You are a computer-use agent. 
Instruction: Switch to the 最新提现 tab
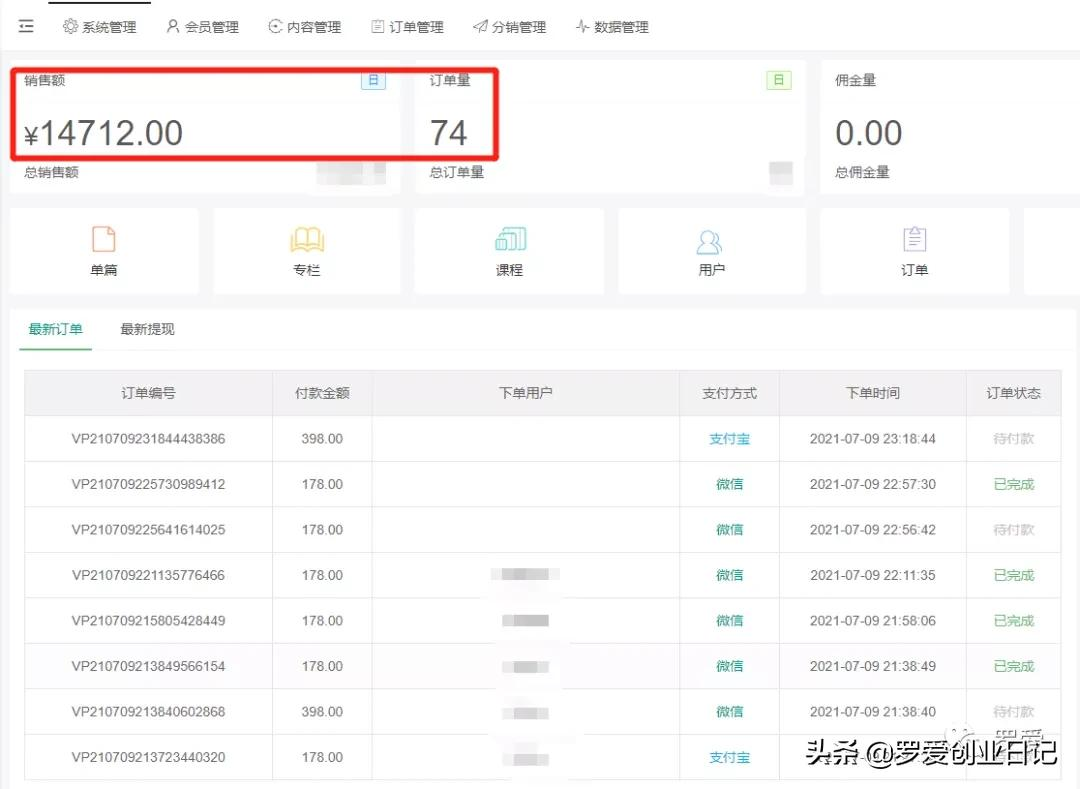(147, 328)
